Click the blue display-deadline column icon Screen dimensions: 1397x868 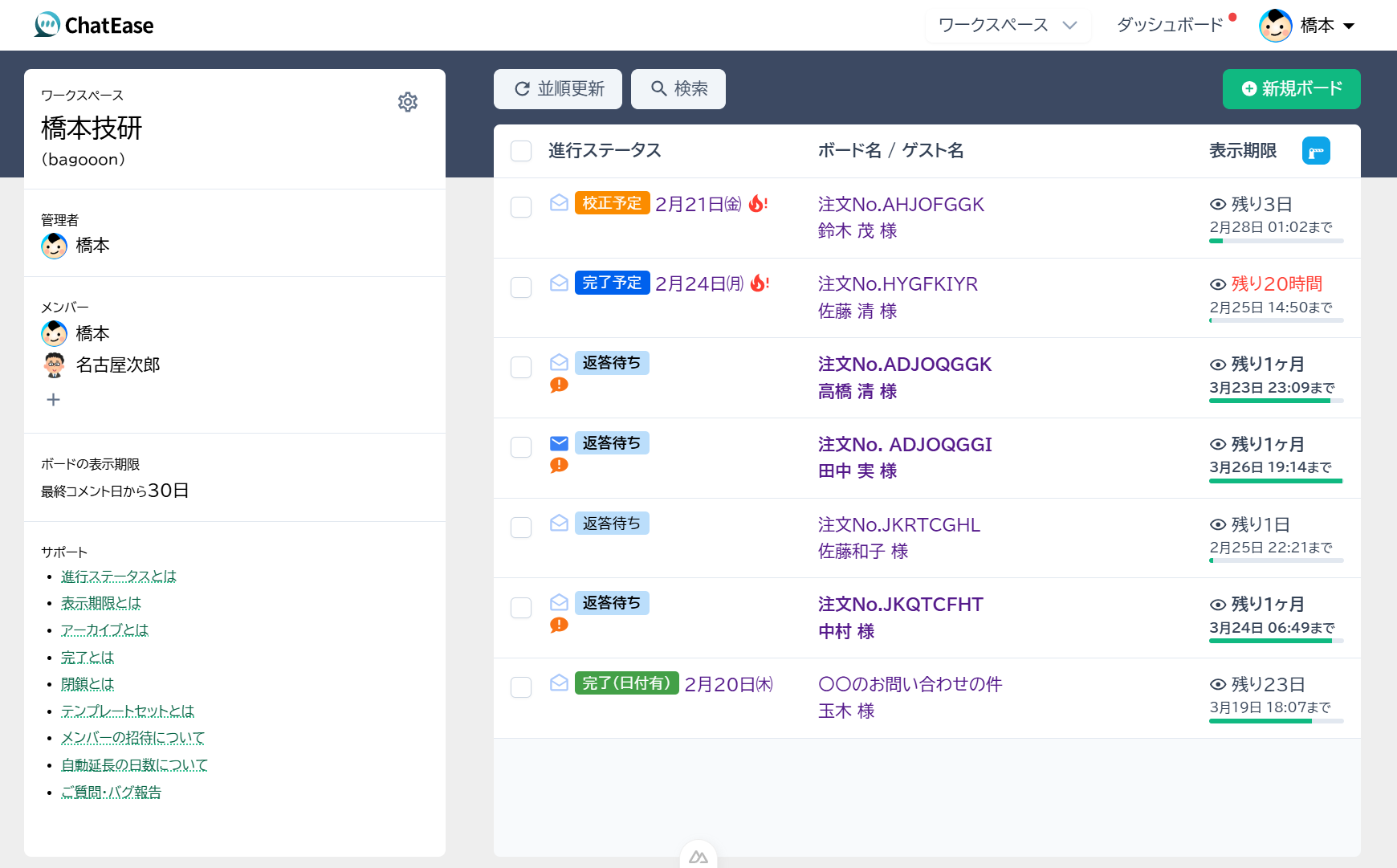pyautogui.click(x=1315, y=151)
